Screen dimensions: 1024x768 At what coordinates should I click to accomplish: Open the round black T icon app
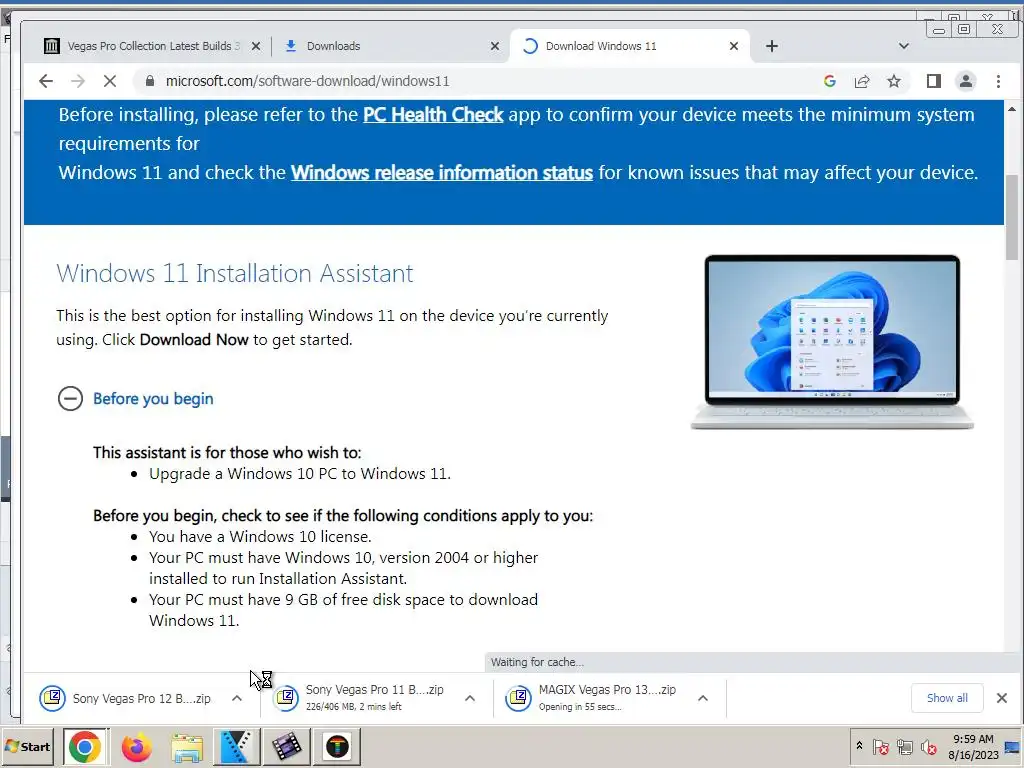point(337,746)
